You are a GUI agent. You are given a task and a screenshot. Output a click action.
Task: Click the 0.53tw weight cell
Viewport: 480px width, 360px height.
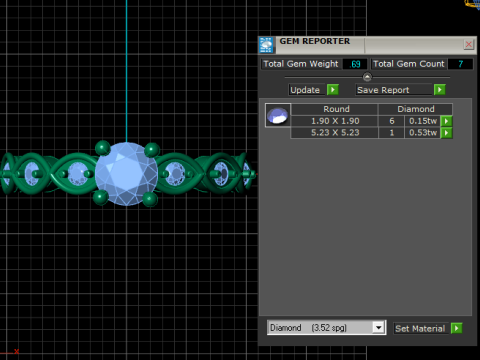tap(423, 133)
